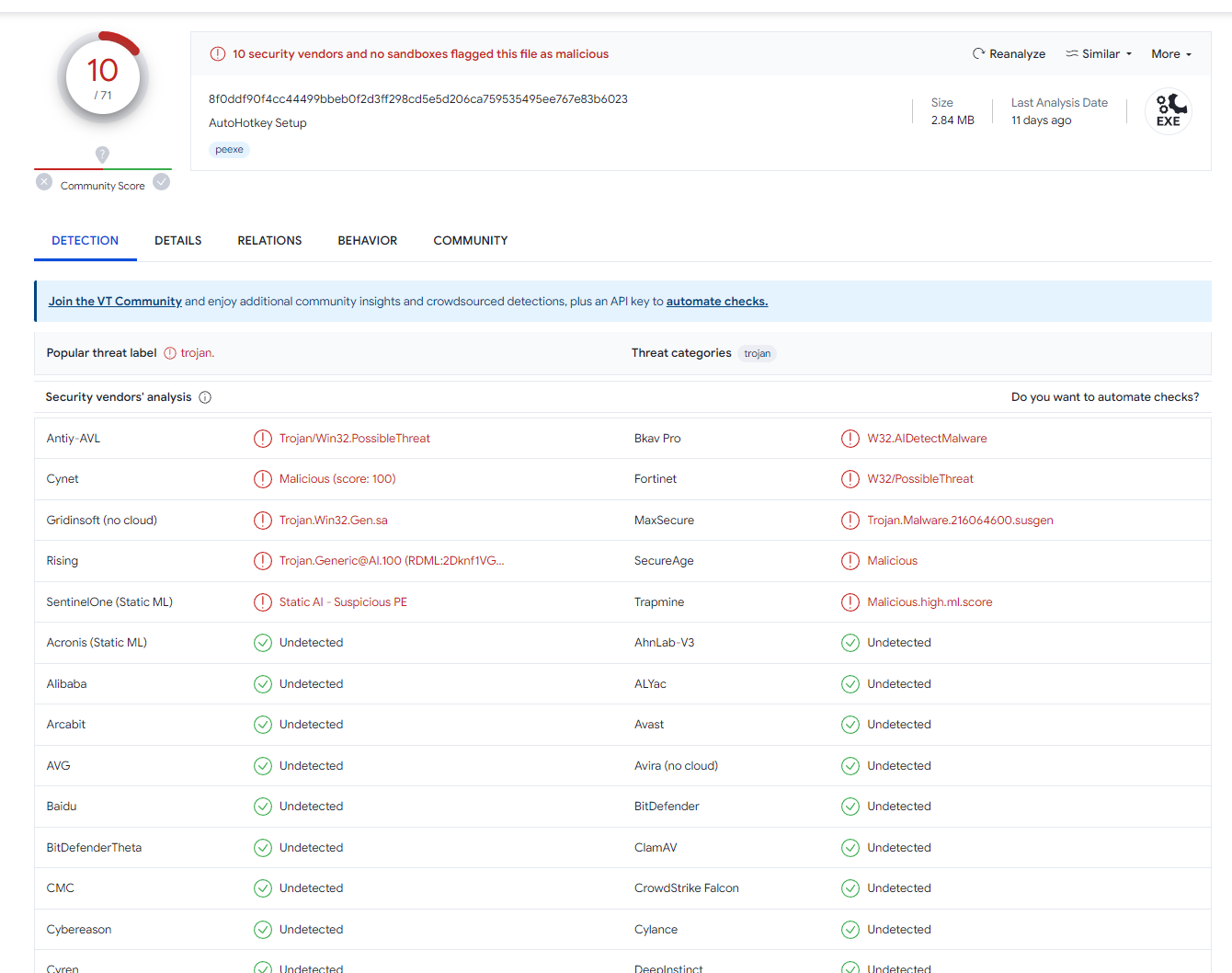The height and width of the screenshot is (973, 1232).
Task: Open the More dropdown
Action: tap(1170, 53)
